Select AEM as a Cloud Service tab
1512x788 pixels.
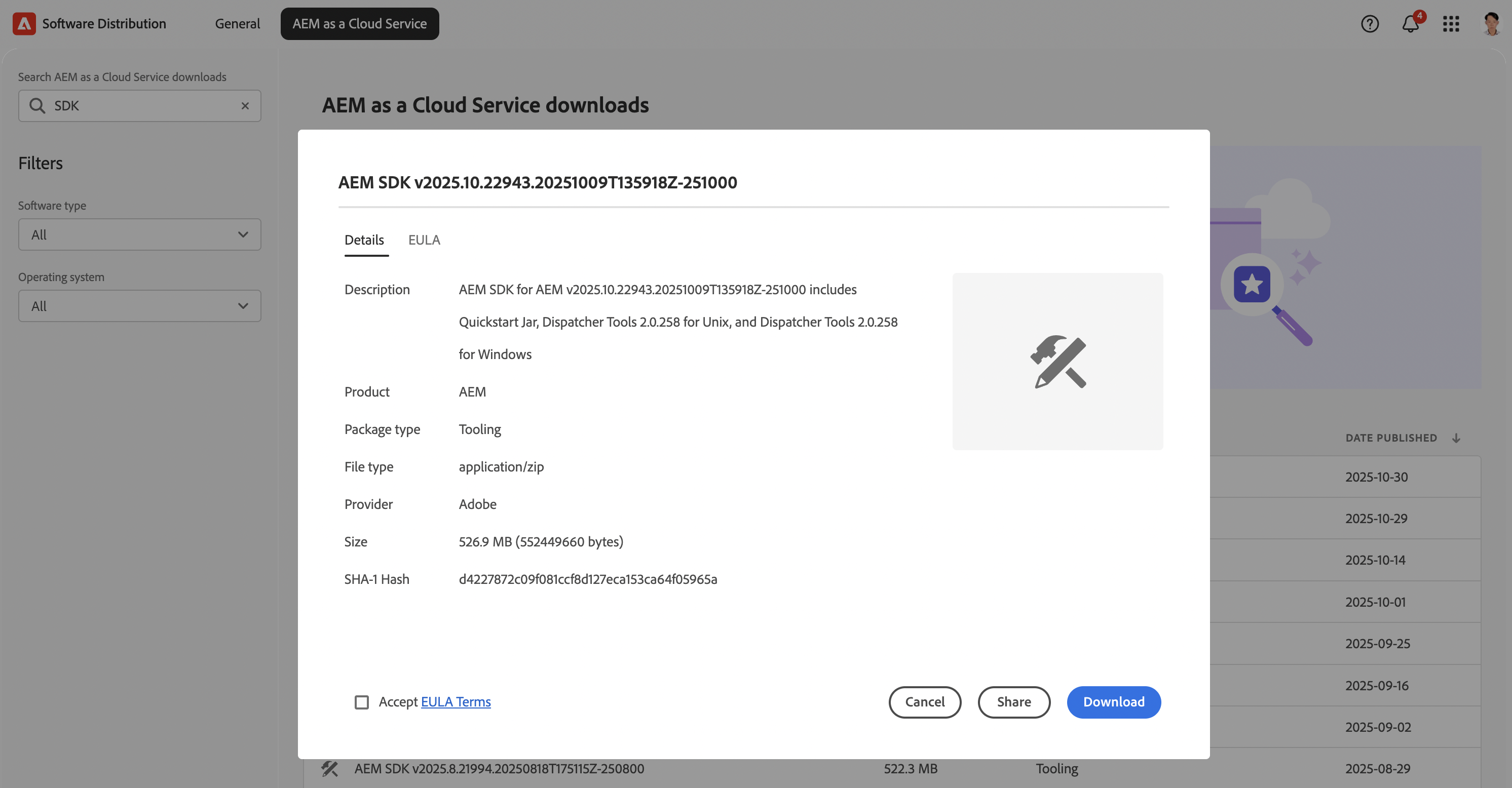click(x=359, y=23)
